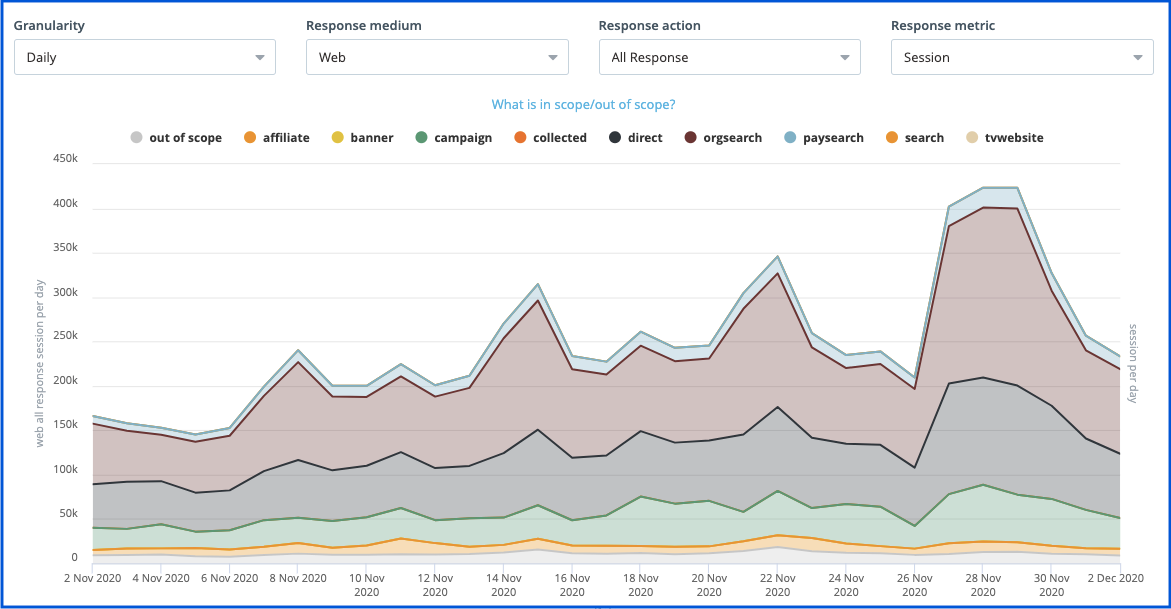
Task: Click the out of scope grey color swatch
Action: pyautogui.click(x=136, y=137)
